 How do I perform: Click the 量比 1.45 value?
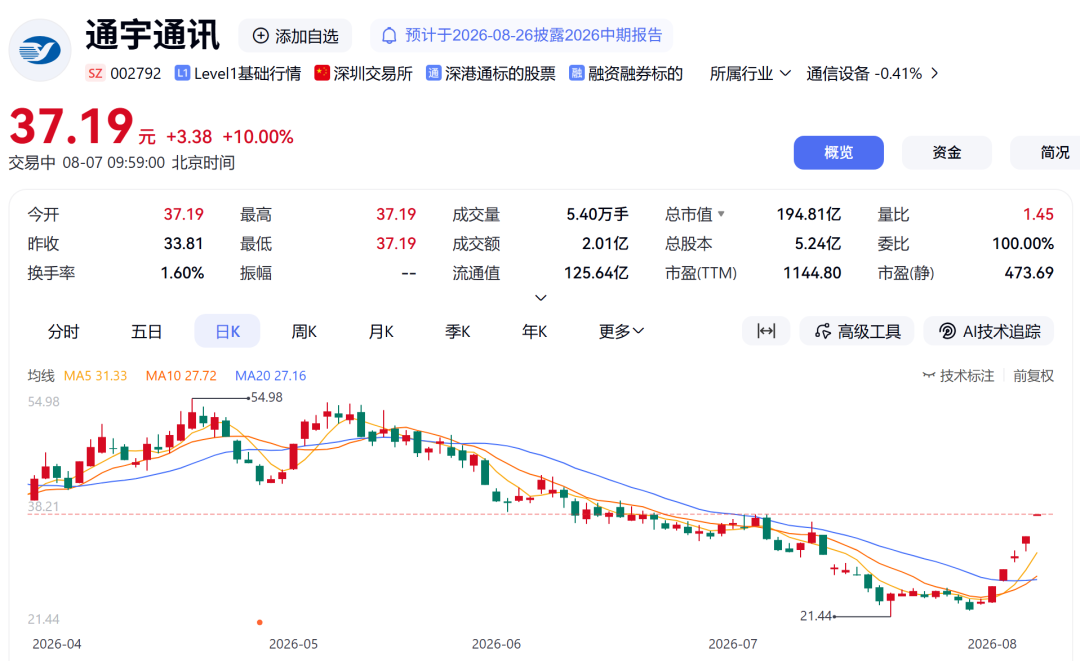pos(1038,214)
